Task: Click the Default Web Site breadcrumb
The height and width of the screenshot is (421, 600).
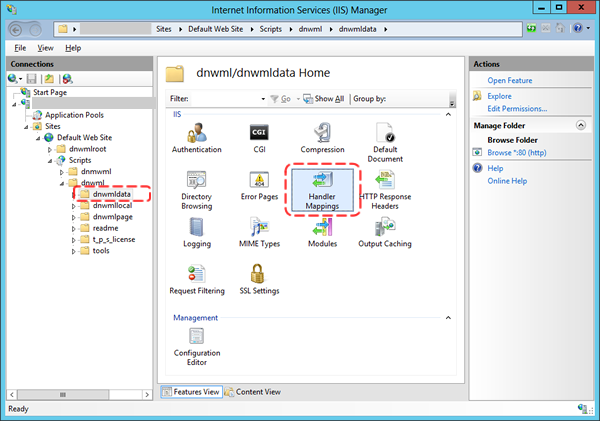Action: [x=215, y=29]
